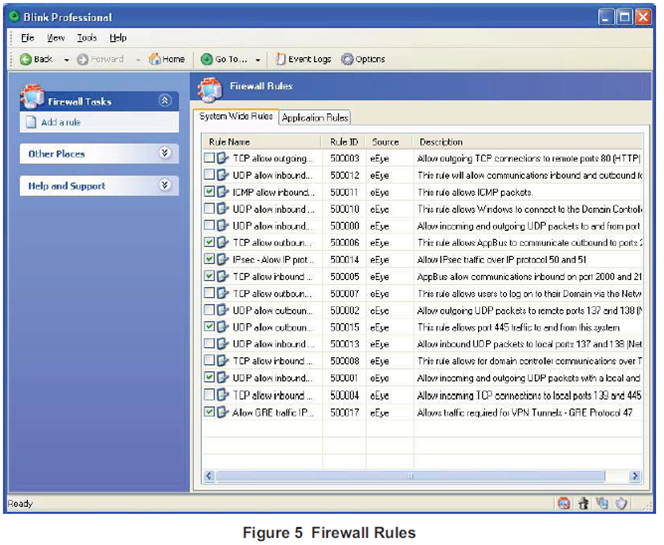Open the File menu
This screenshot has width=664, height=545.
28,38
